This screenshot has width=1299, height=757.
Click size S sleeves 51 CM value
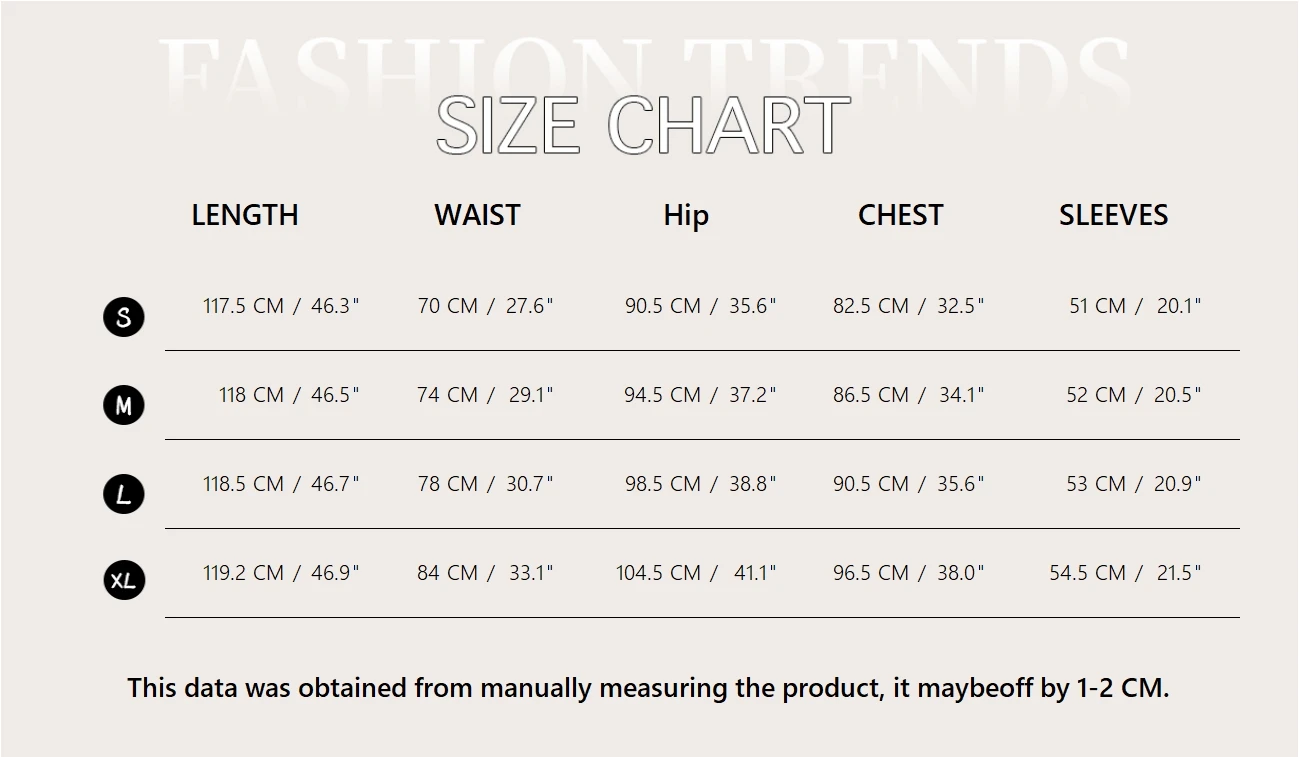(x=1135, y=306)
